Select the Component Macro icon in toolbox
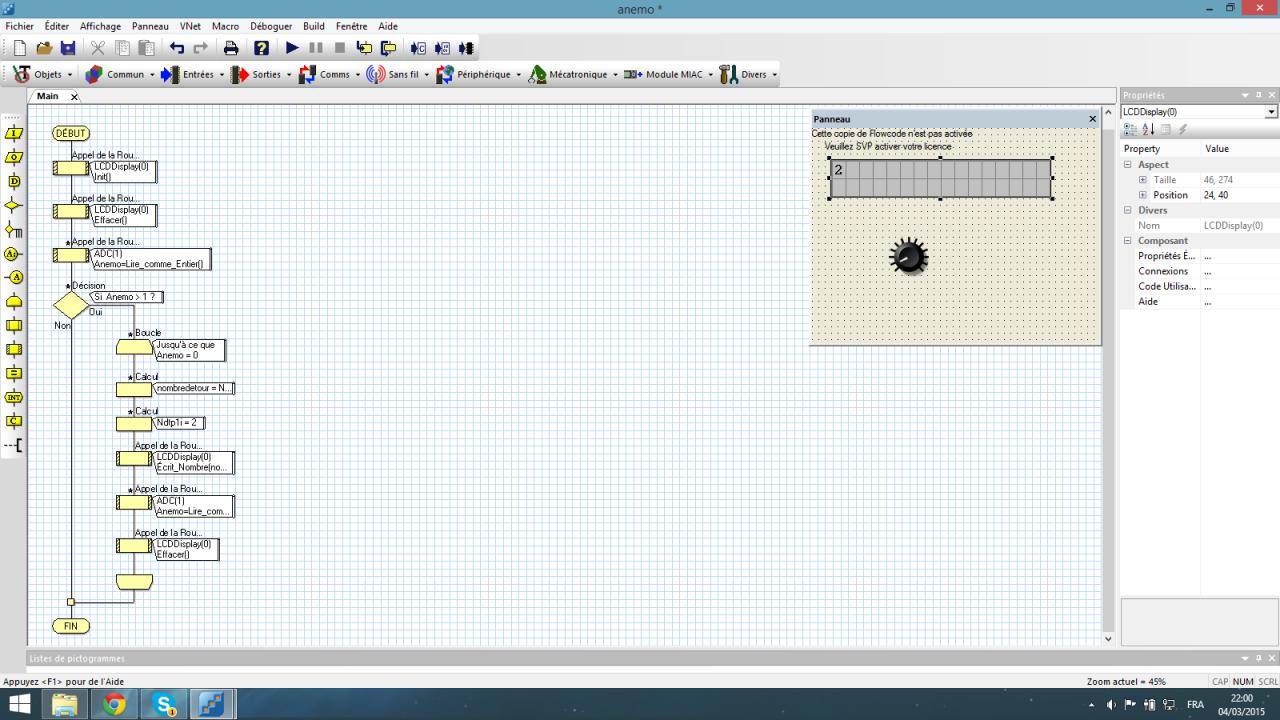This screenshot has height=720, width=1280. point(14,349)
